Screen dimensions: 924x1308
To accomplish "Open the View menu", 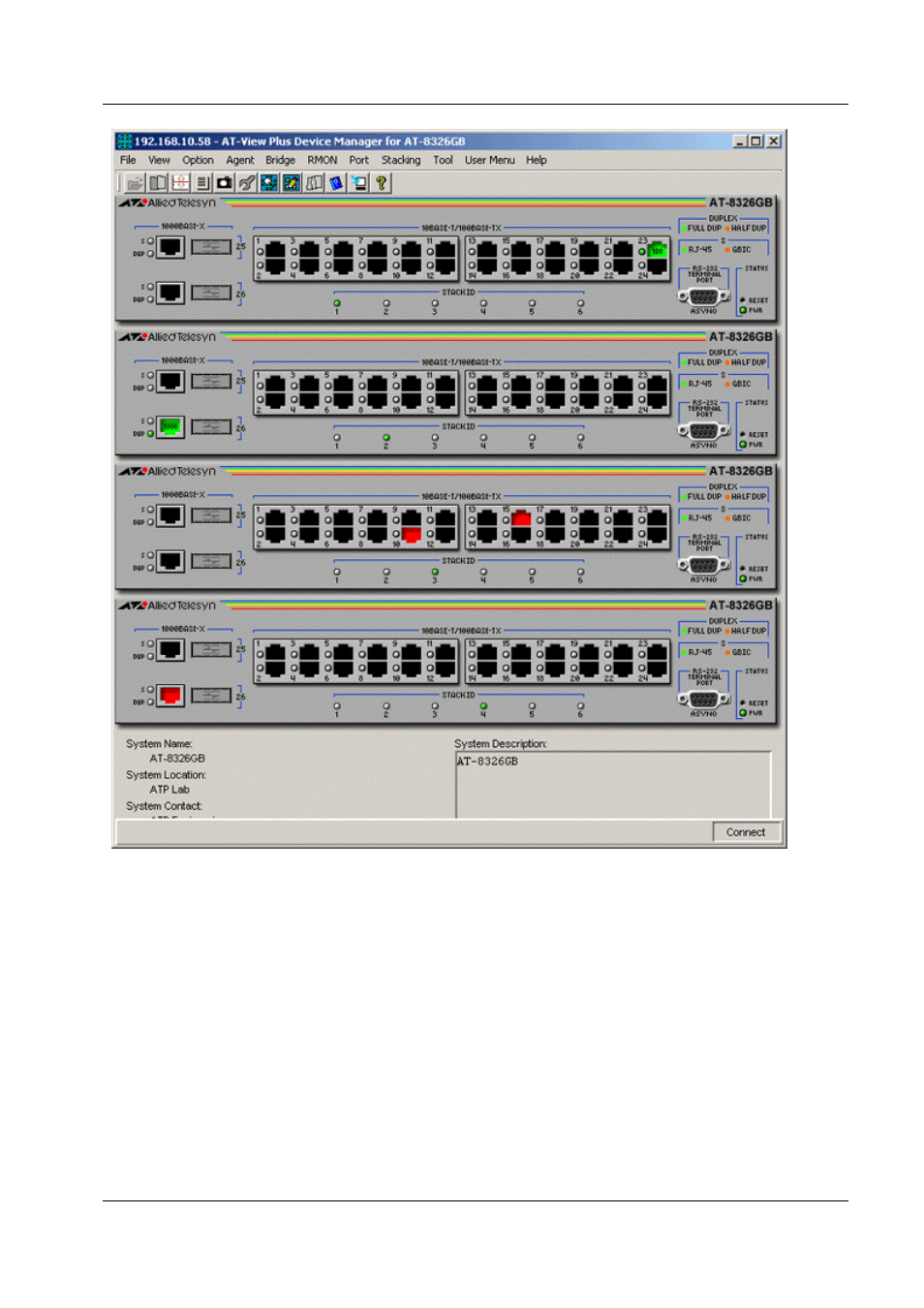I will point(159,161).
